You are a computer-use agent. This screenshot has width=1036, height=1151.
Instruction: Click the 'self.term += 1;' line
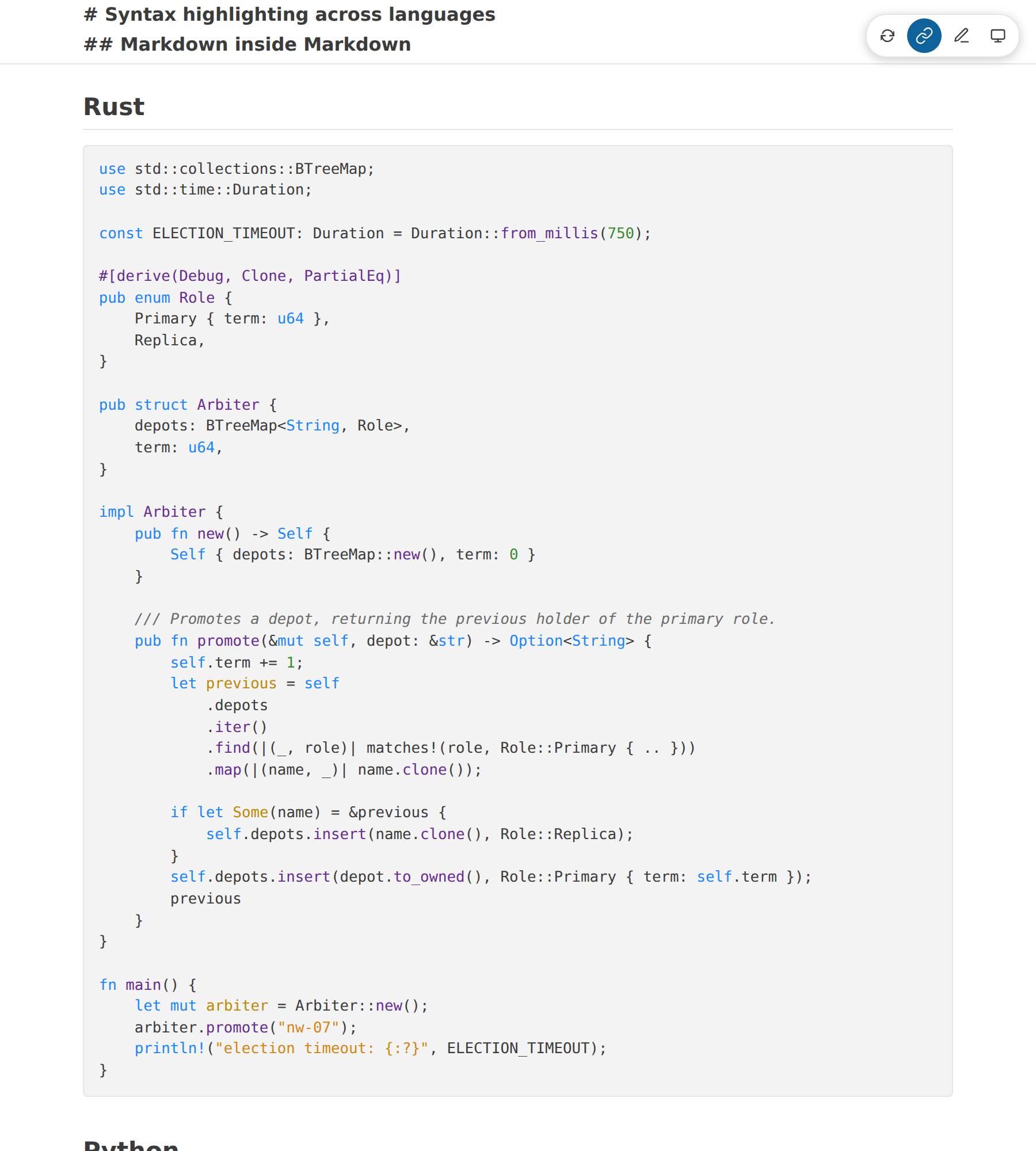(237, 662)
